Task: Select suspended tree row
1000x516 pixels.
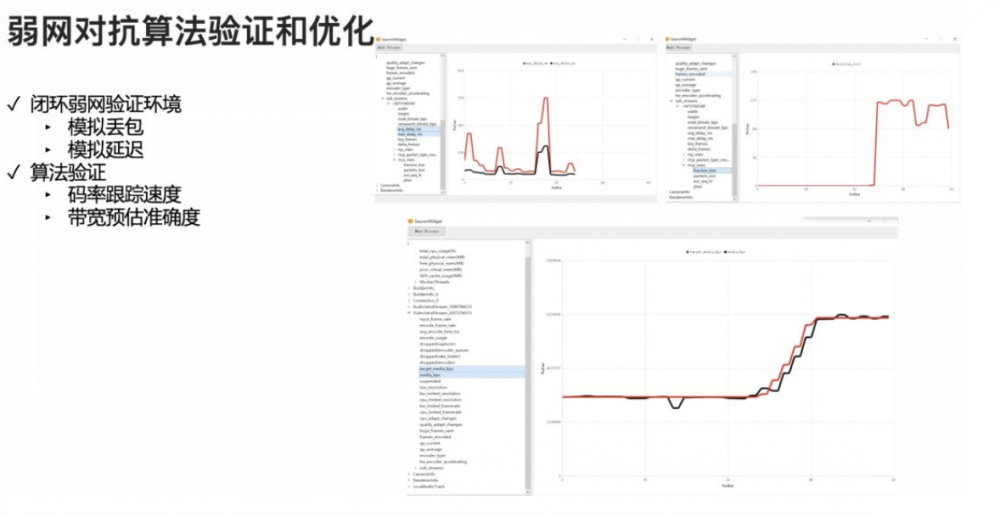Action: 430,381
